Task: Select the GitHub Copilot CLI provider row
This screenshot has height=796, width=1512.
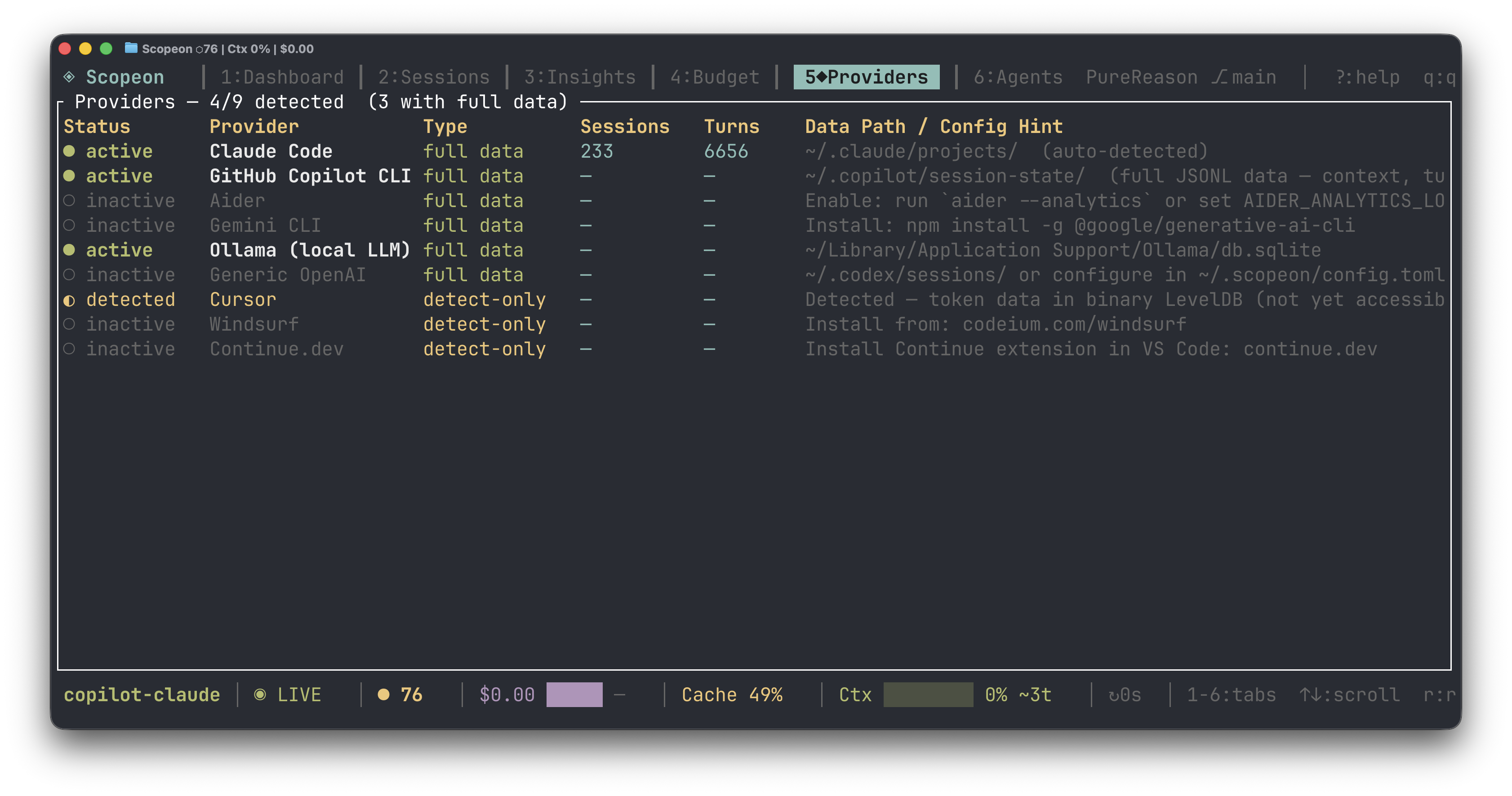Action: pos(310,176)
